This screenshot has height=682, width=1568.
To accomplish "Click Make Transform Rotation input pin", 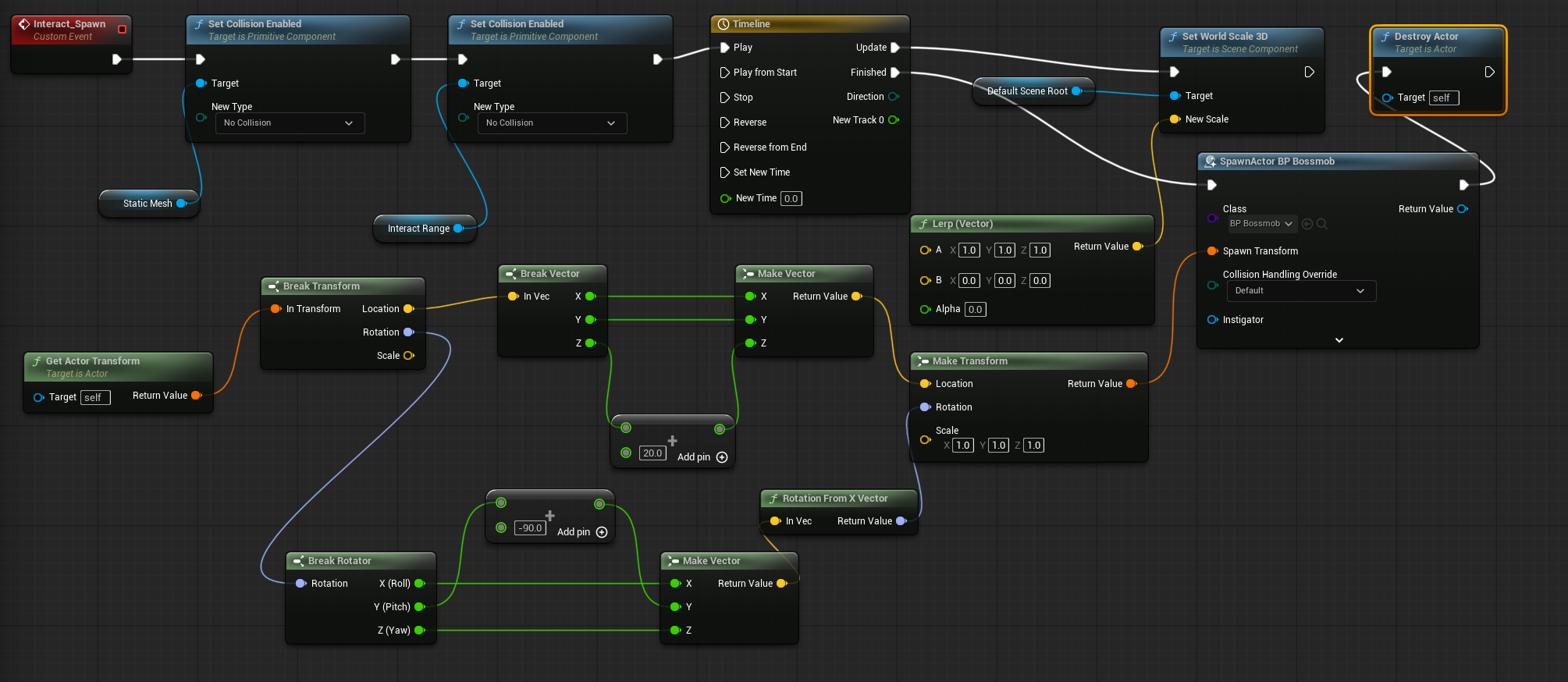I will click(x=926, y=407).
